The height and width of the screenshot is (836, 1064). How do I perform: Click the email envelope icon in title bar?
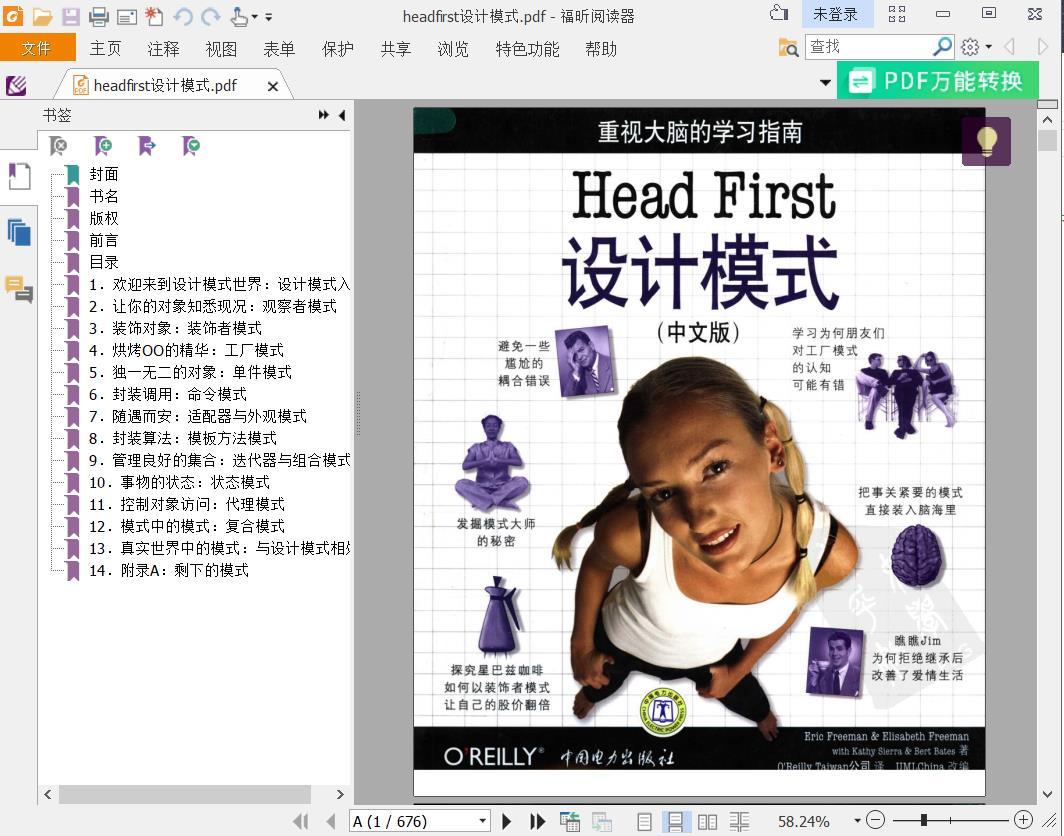coord(127,16)
